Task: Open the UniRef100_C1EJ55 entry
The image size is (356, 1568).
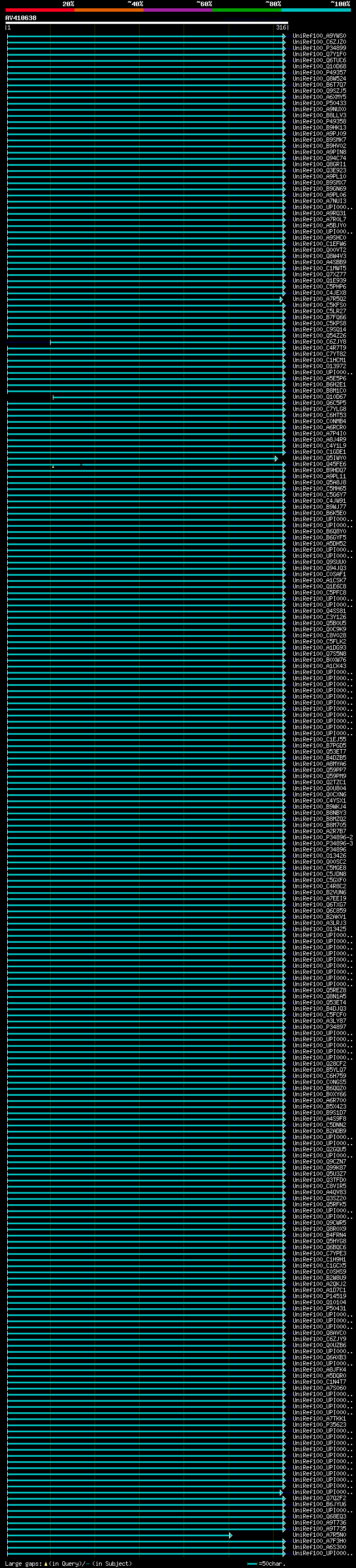Action: tap(319, 740)
